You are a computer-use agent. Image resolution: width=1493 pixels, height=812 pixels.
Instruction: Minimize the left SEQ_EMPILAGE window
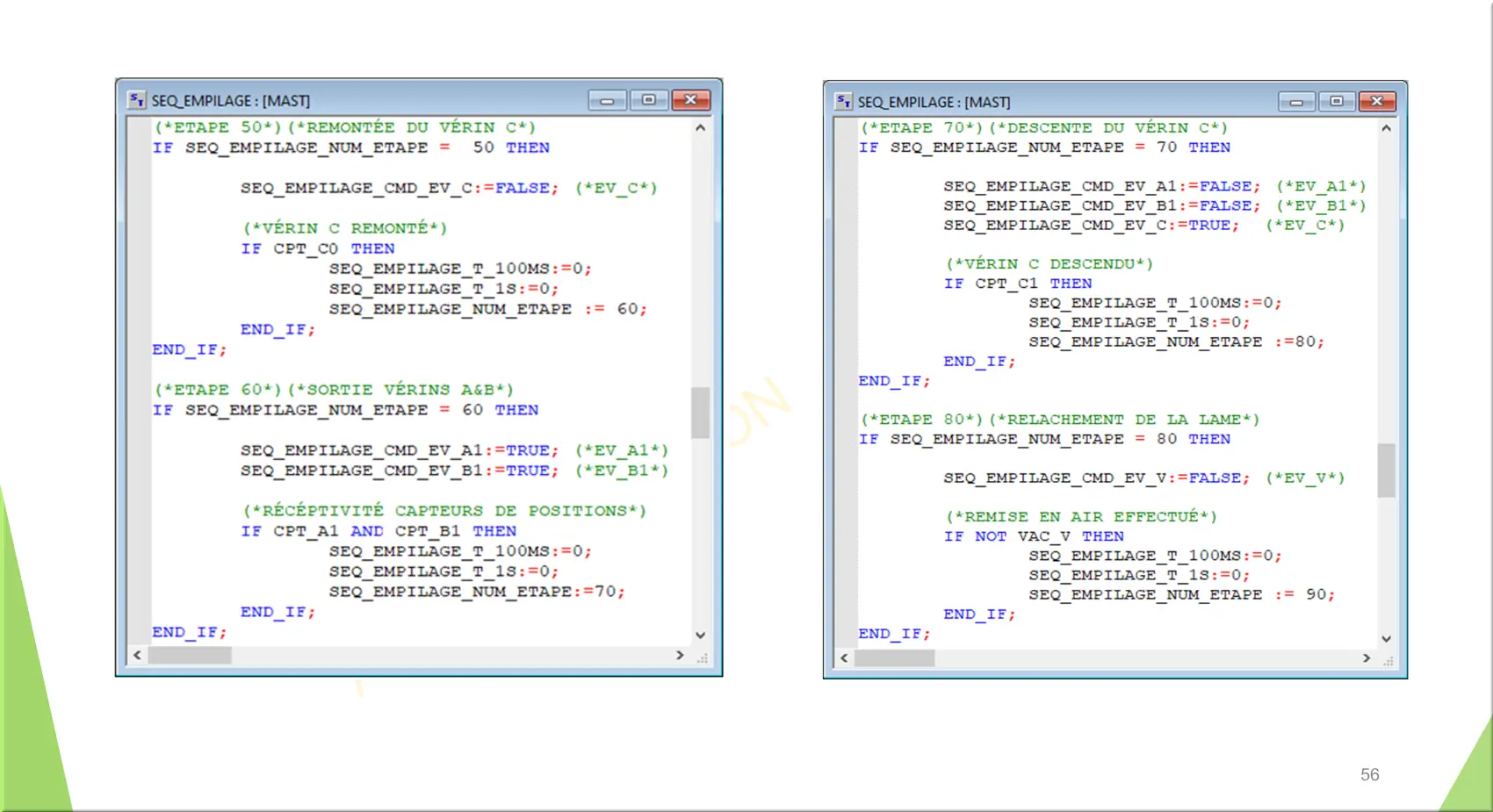pyautogui.click(x=607, y=101)
